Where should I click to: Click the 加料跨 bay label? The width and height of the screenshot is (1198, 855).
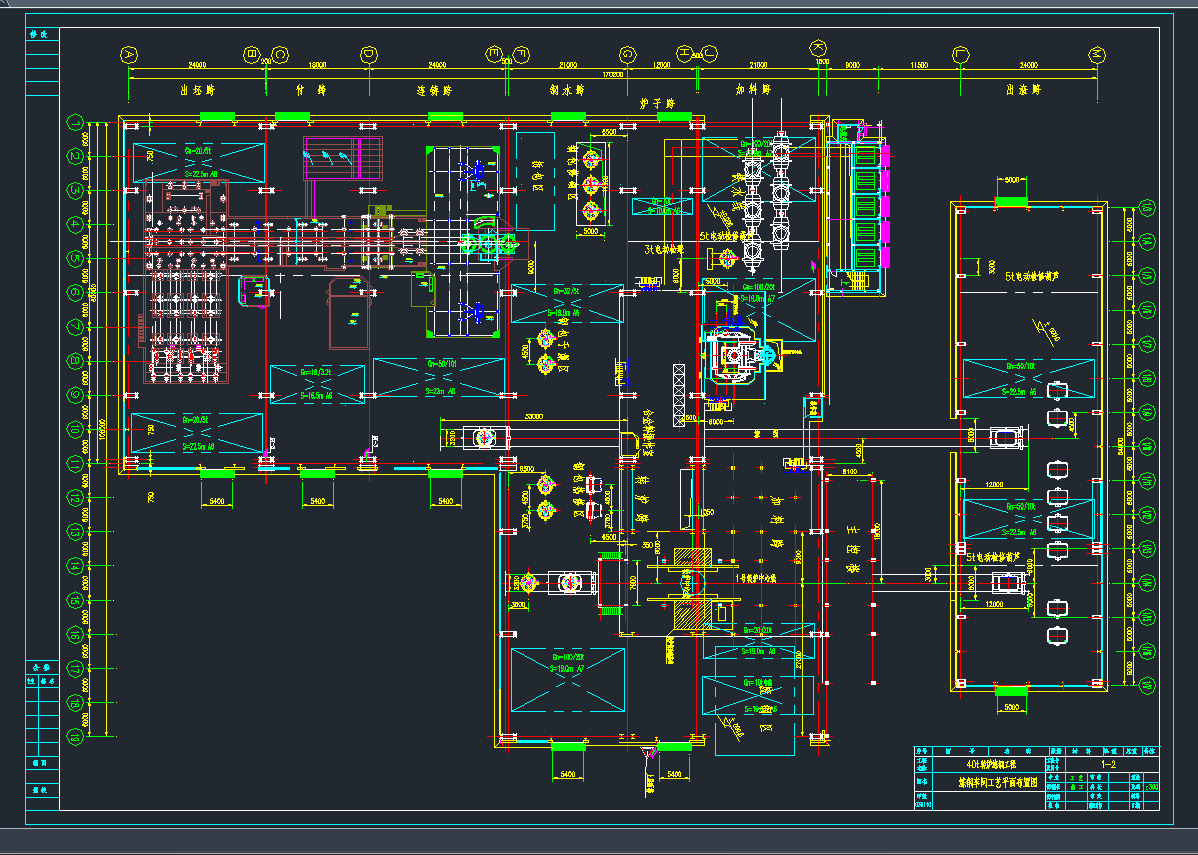(x=752, y=90)
